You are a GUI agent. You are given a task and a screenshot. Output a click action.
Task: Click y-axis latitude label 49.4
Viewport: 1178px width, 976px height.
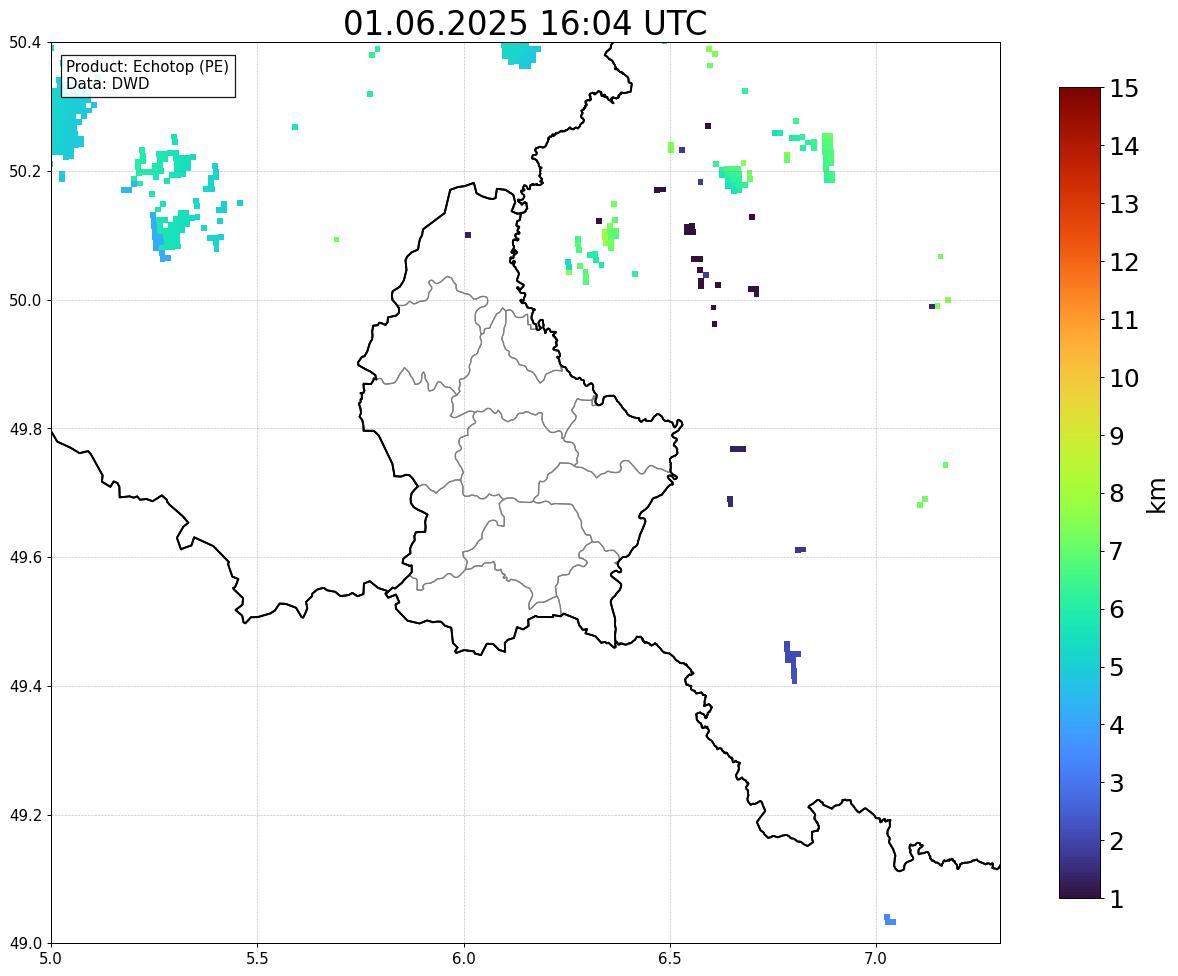point(25,687)
